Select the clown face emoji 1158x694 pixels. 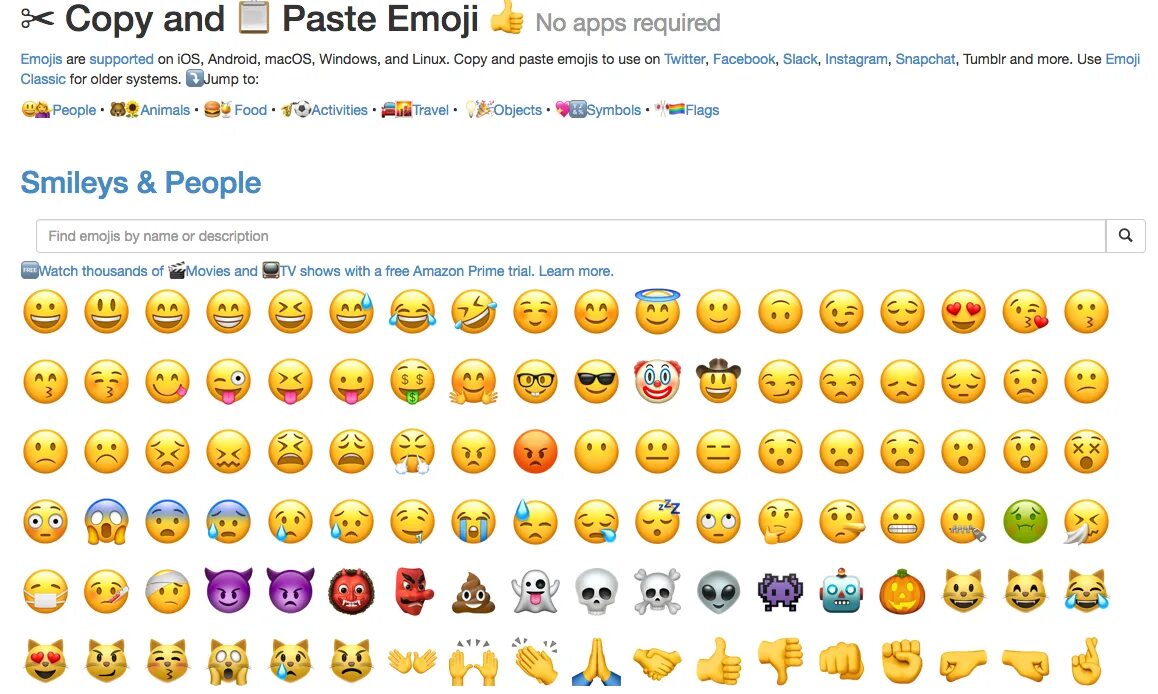[x=657, y=381]
